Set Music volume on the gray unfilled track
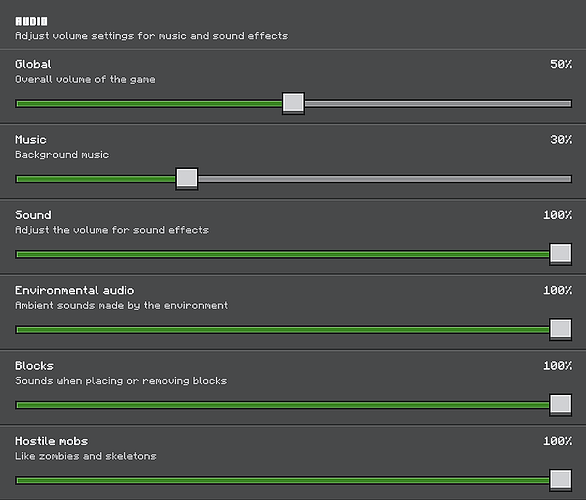 385,179
